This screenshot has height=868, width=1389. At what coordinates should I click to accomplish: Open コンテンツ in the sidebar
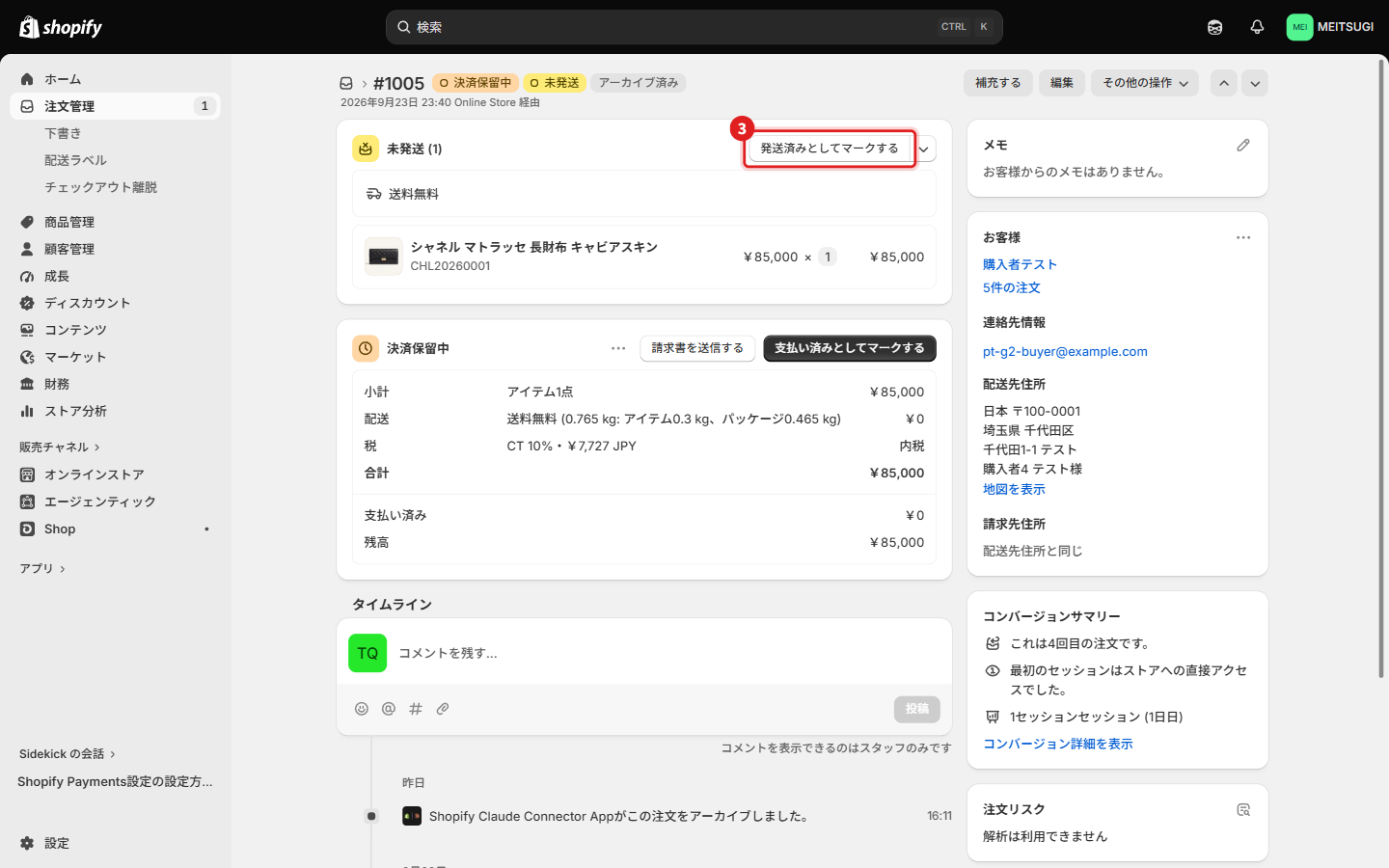tap(115, 330)
